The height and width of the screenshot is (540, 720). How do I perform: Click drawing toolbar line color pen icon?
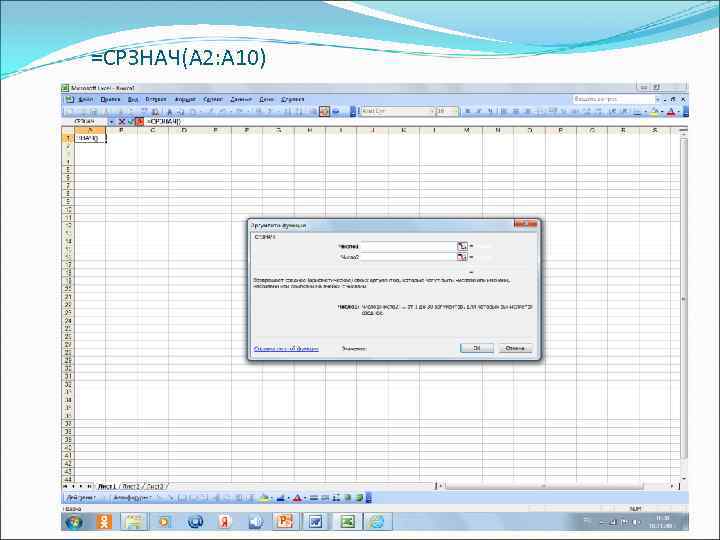281,498
